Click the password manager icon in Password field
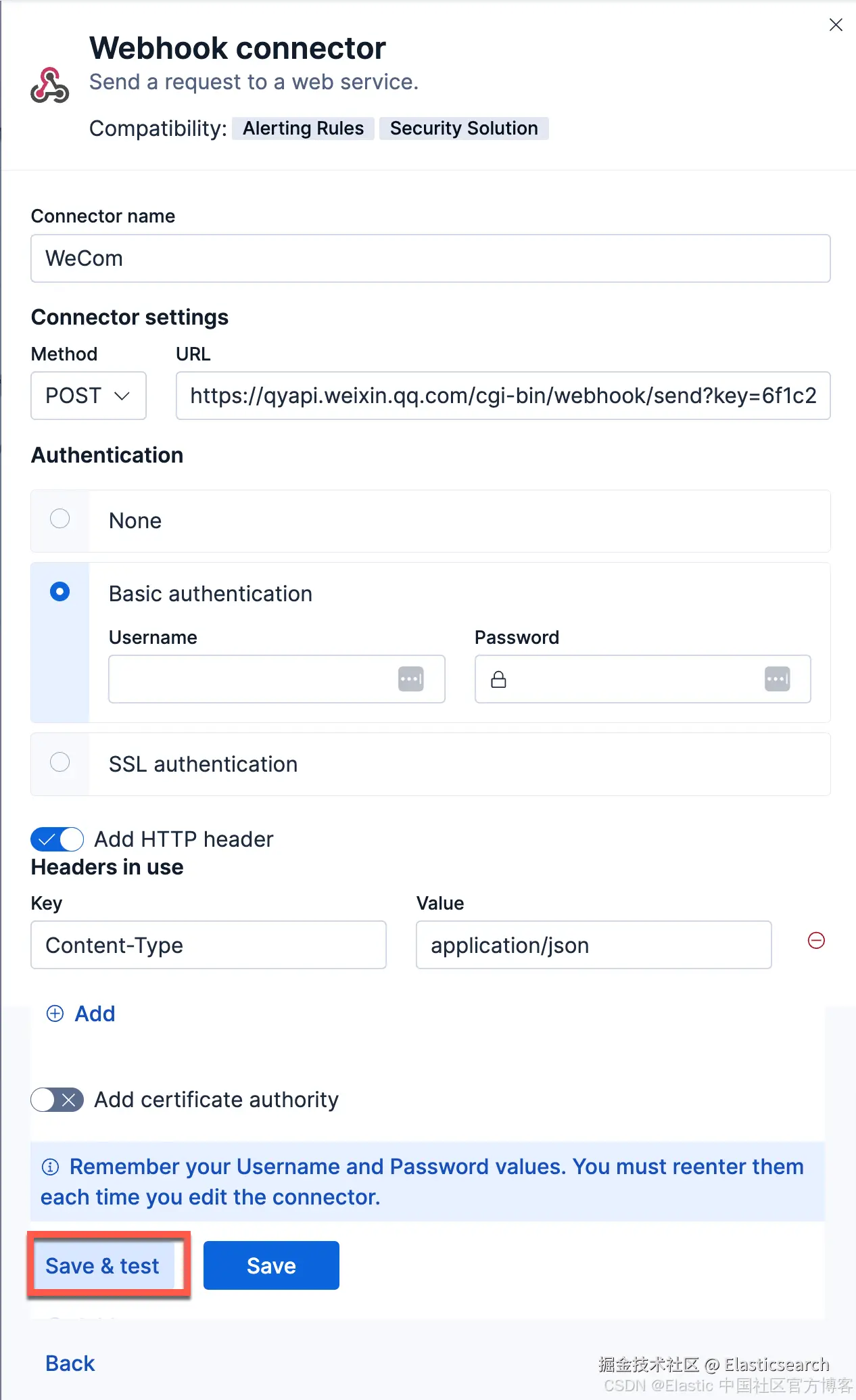Screen dimensions: 856x1400 tap(777, 679)
